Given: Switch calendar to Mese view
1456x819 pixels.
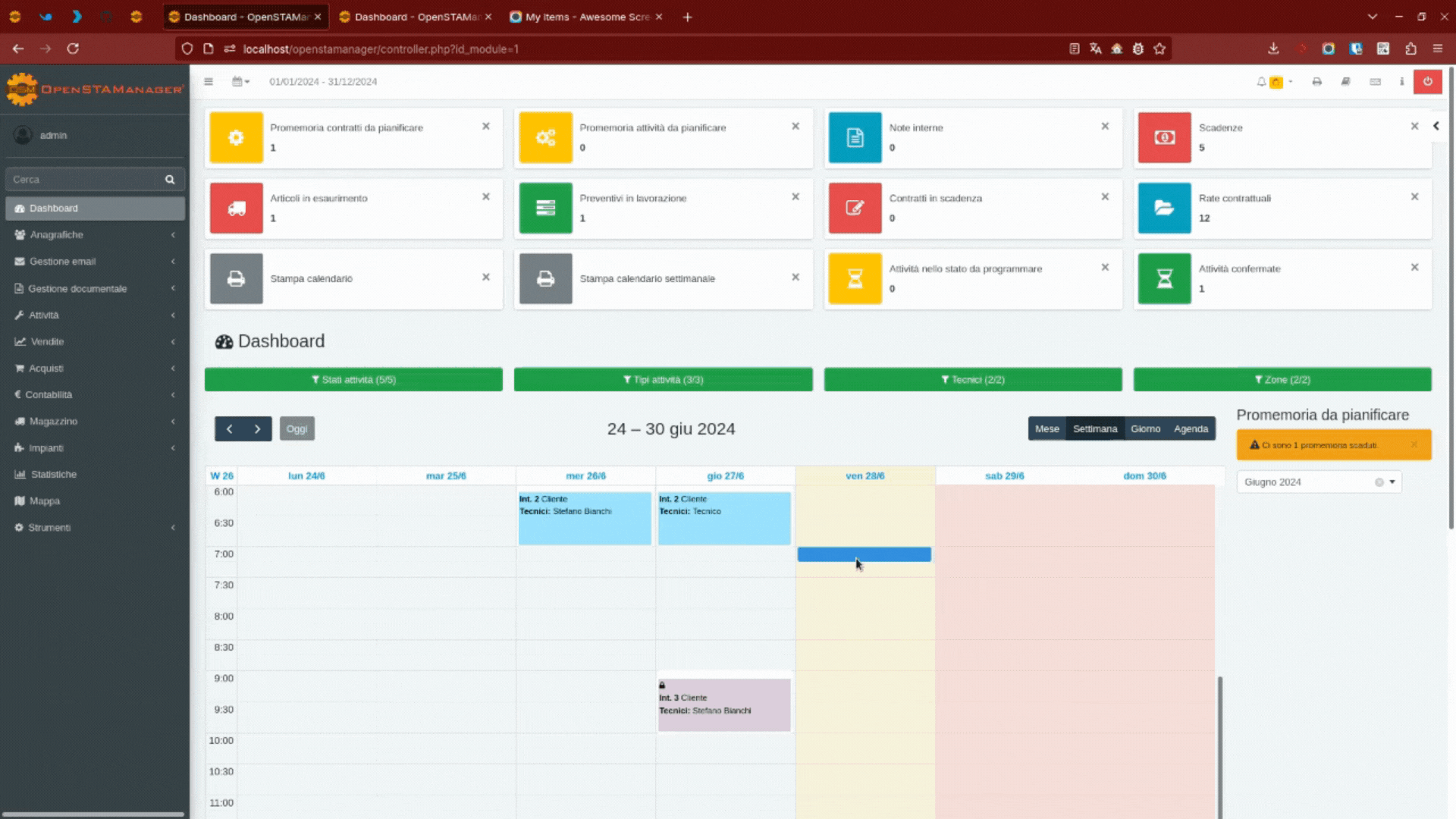Looking at the screenshot, I should (1046, 428).
